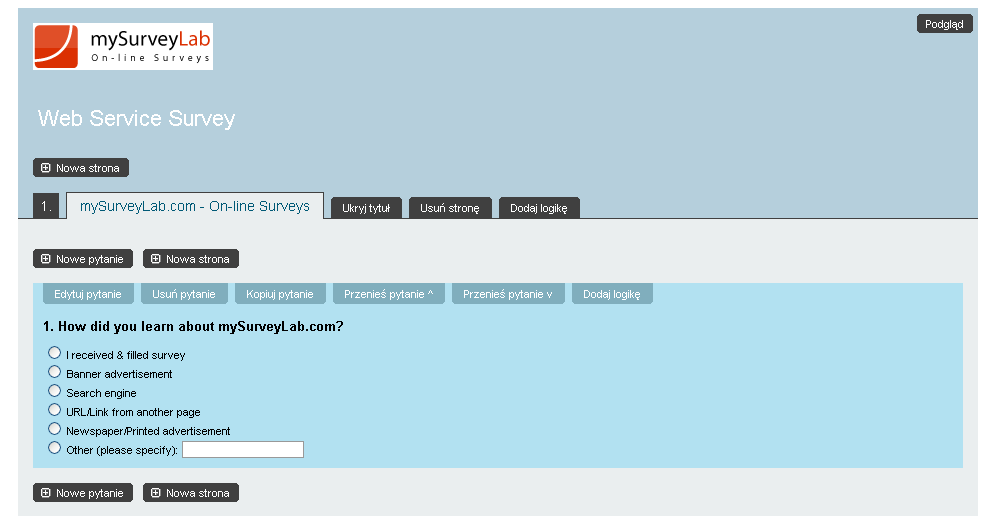Add question with bottom Nowe pytanie button
The image size is (995, 516).
[83, 493]
